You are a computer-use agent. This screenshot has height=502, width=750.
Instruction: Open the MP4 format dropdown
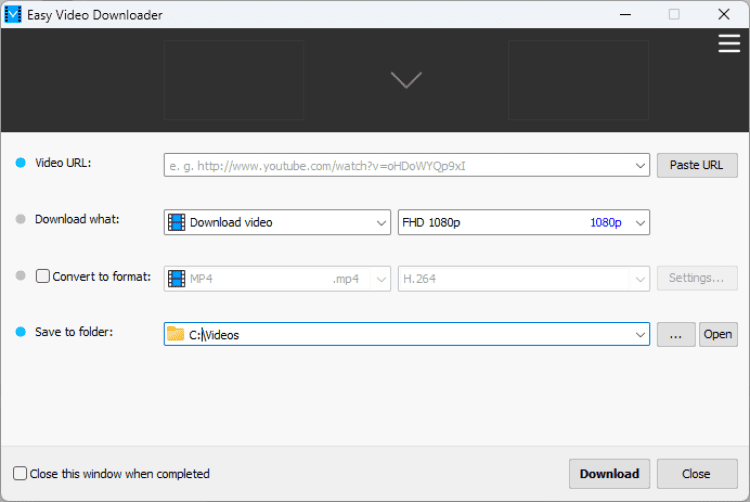(381, 279)
